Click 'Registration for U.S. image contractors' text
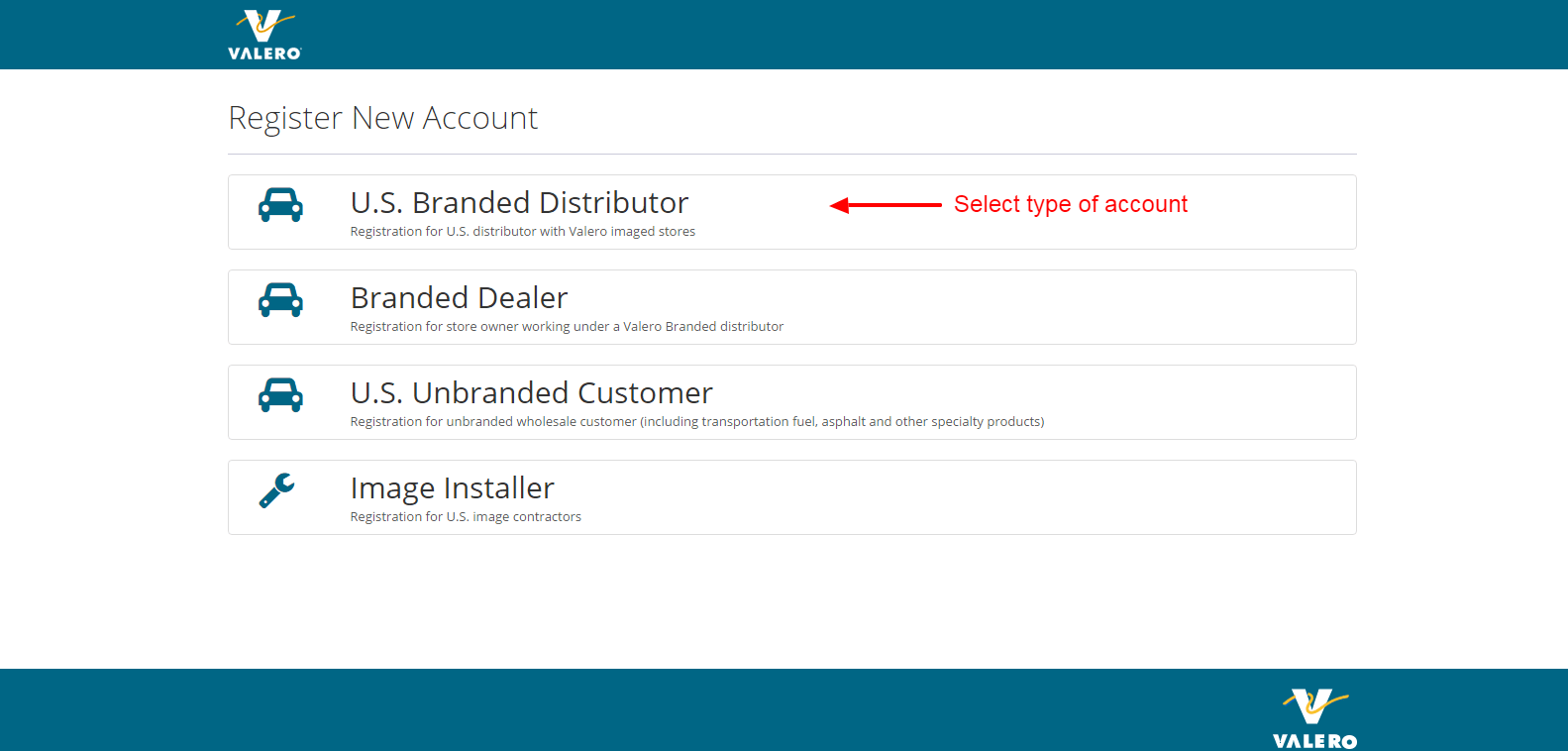This screenshot has width=1568, height=751. coord(466,517)
